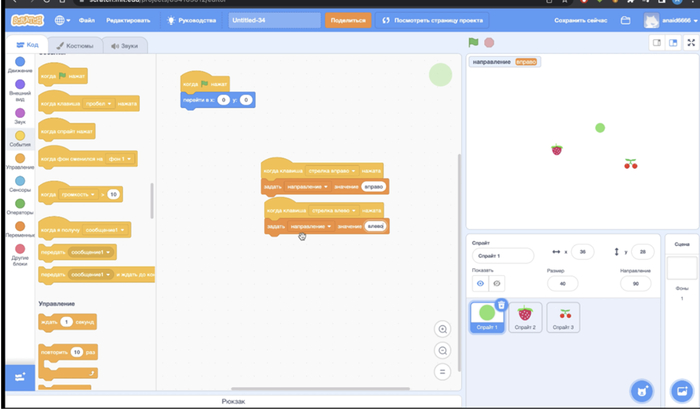The width and height of the screenshot is (700, 410).
Task: Expand the 'громкость' dropdown in palette
Action: click(97, 194)
